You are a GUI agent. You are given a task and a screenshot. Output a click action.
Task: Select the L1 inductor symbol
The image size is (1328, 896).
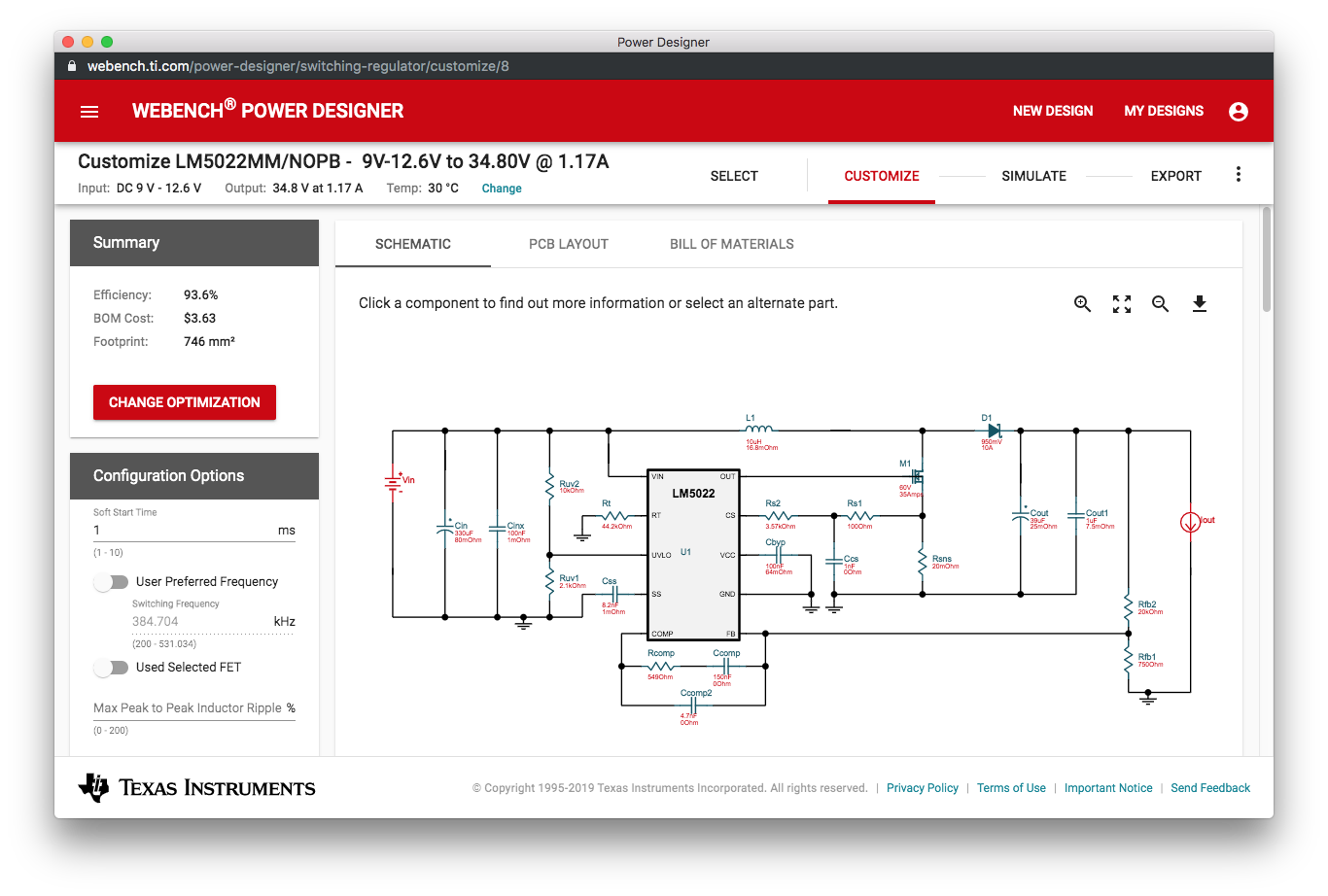[x=759, y=429]
